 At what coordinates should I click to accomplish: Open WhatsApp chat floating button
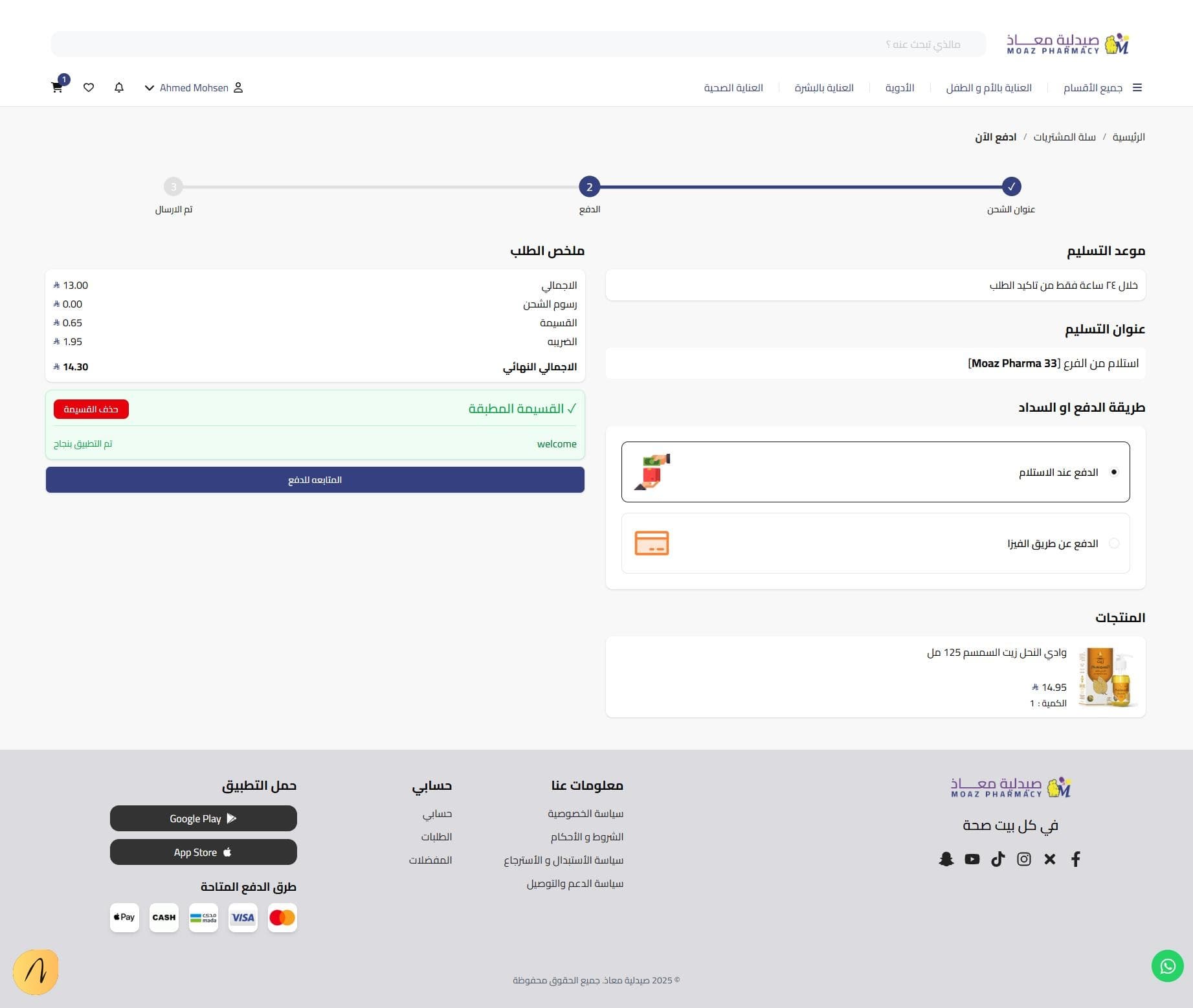coord(1167,966)
